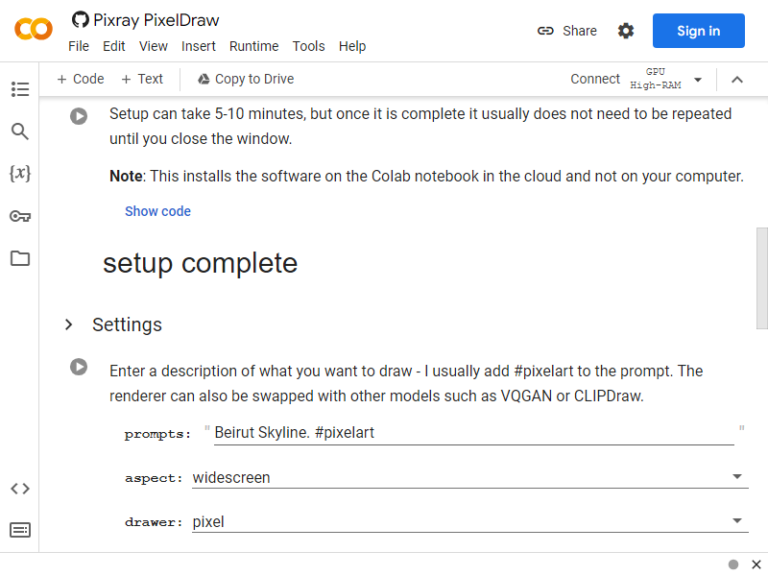Open the table of contents sidebar icon

(x=20, y=89)
